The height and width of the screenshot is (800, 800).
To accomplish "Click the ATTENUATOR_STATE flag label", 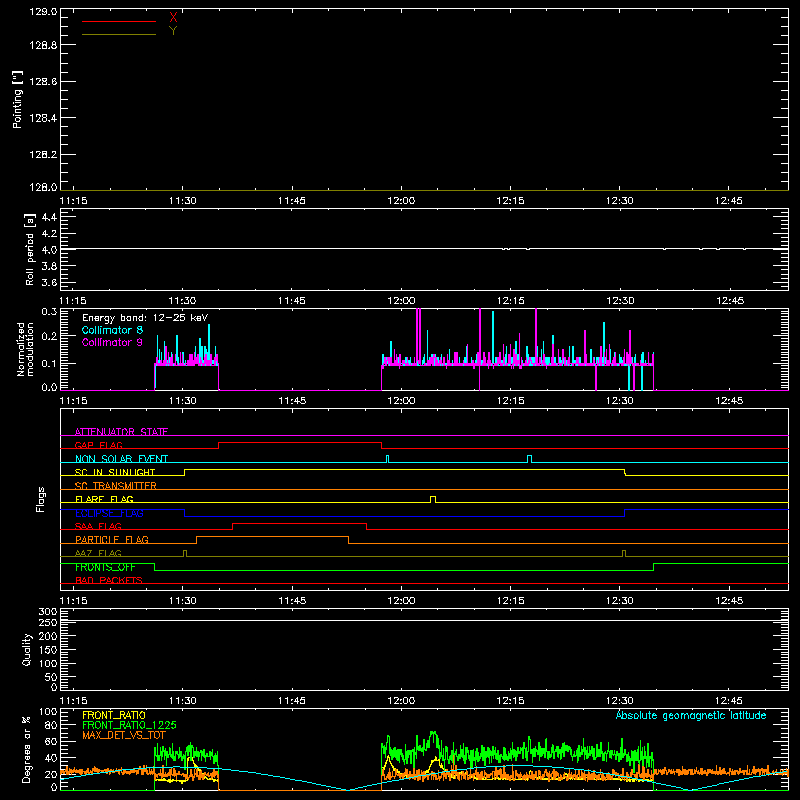I will point(121,432).
